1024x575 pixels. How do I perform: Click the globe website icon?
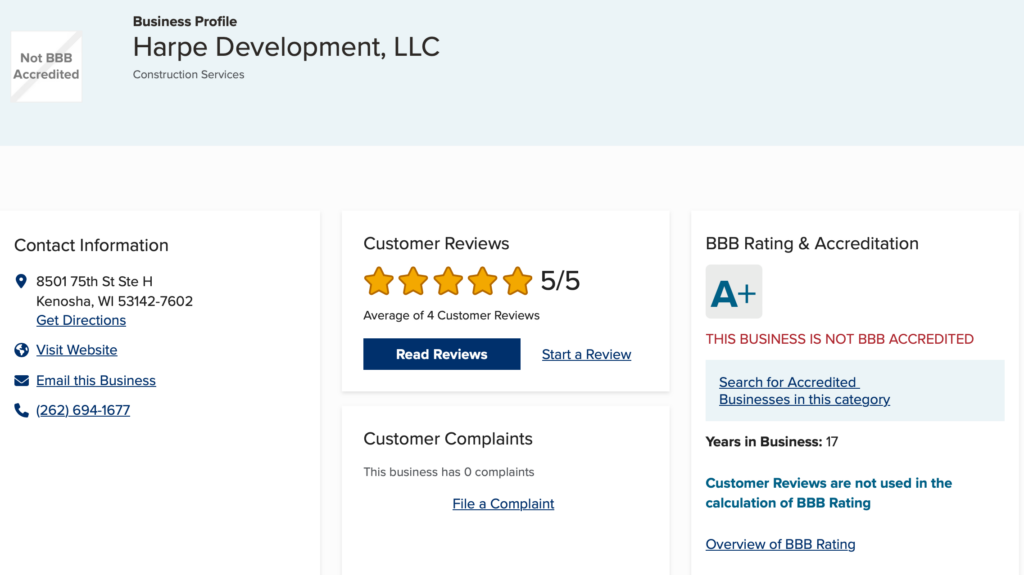[x=22, y=350]
